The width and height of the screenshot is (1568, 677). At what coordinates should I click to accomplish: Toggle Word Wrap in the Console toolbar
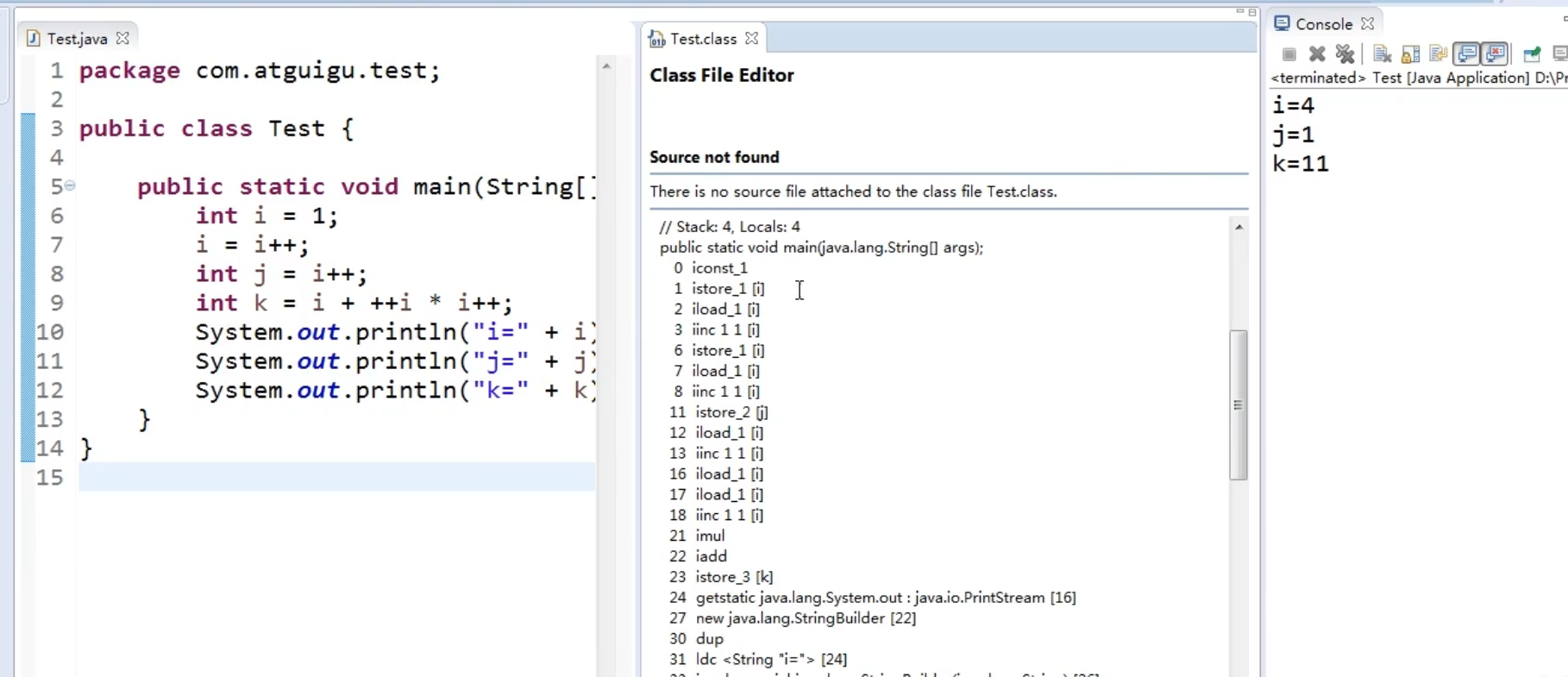(1438, 54)
